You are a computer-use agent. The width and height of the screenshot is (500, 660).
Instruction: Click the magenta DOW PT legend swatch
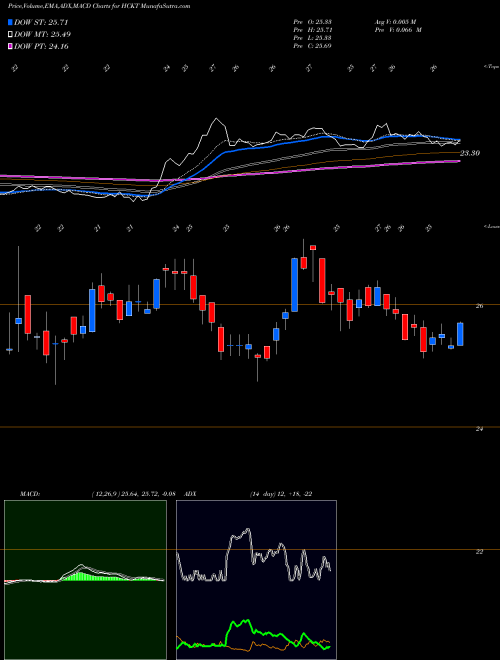[10, 46]
